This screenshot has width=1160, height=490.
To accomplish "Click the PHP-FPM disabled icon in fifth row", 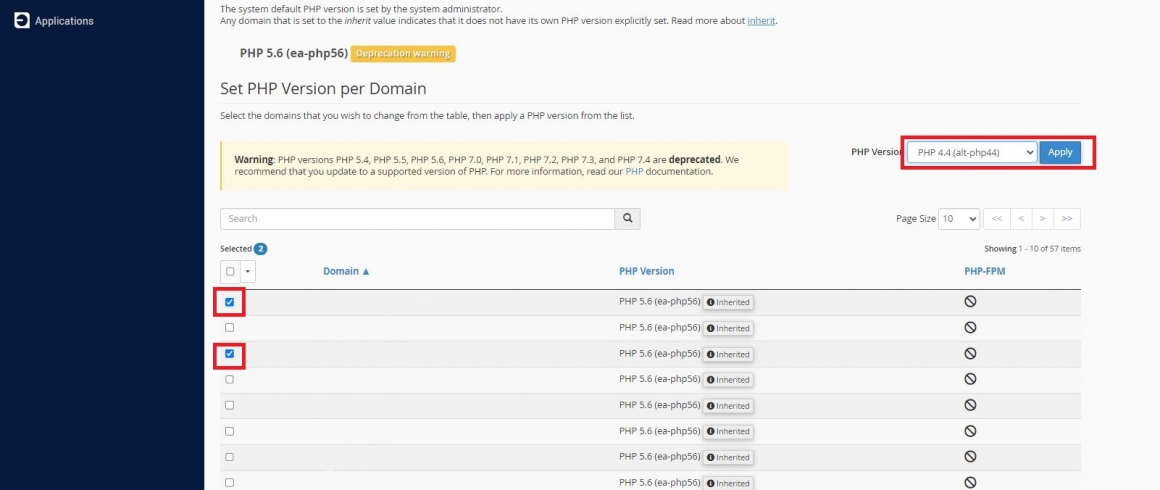I will pyautogui.click(x=971, y=405).
